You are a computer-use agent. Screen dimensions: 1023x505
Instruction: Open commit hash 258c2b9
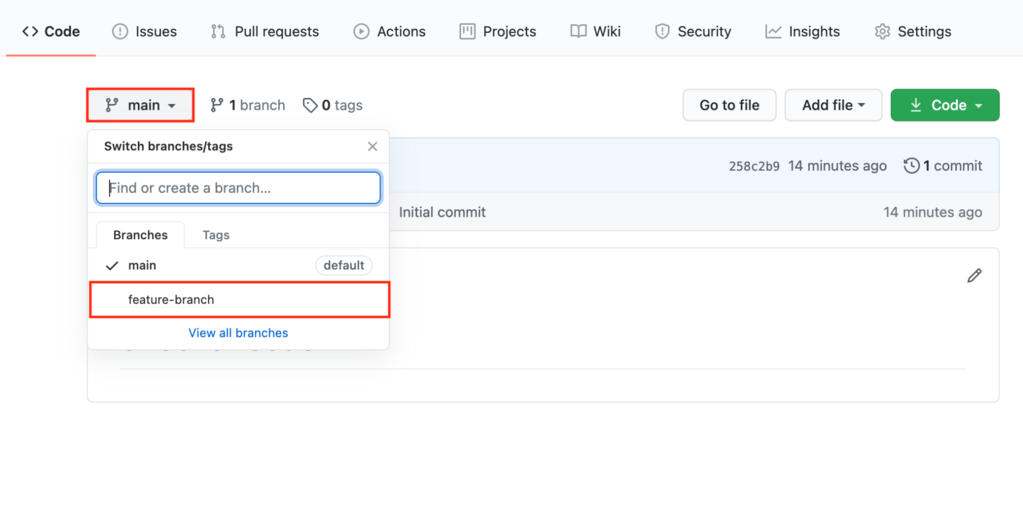(x=754, y=166)
